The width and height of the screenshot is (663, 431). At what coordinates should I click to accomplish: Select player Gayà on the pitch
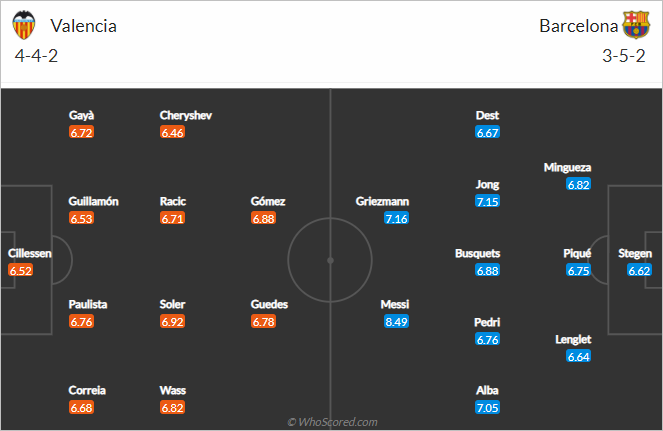[81, 115]
